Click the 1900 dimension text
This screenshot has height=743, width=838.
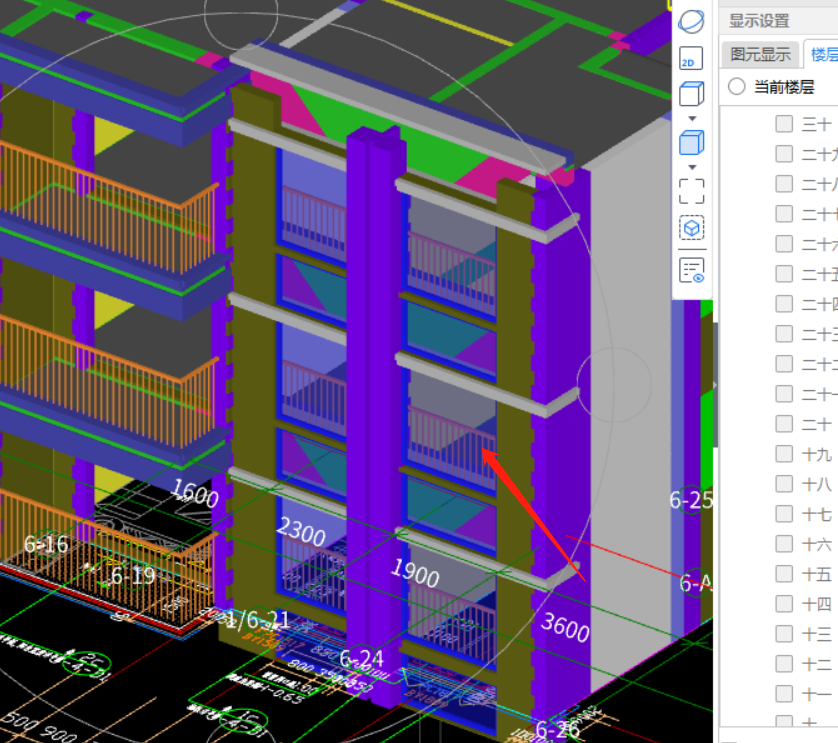coord(415,572)
